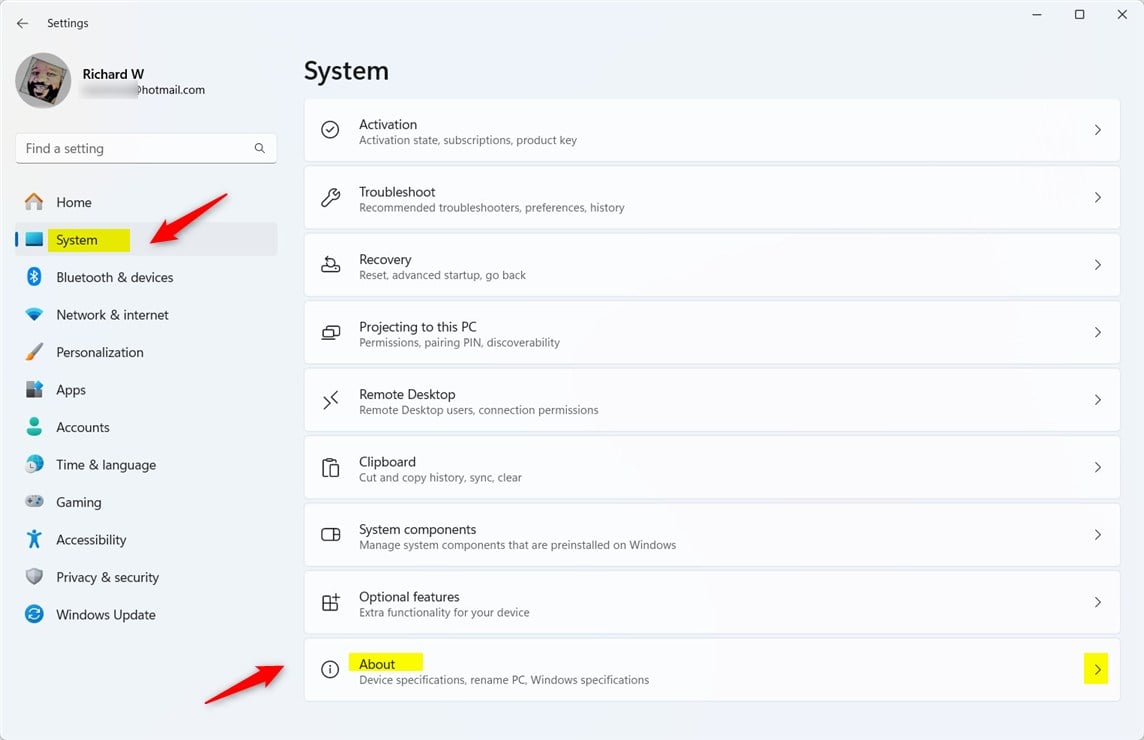Click the Troubleshoot wrench icon
The image size is (1144, 740).
pos(330,198)
